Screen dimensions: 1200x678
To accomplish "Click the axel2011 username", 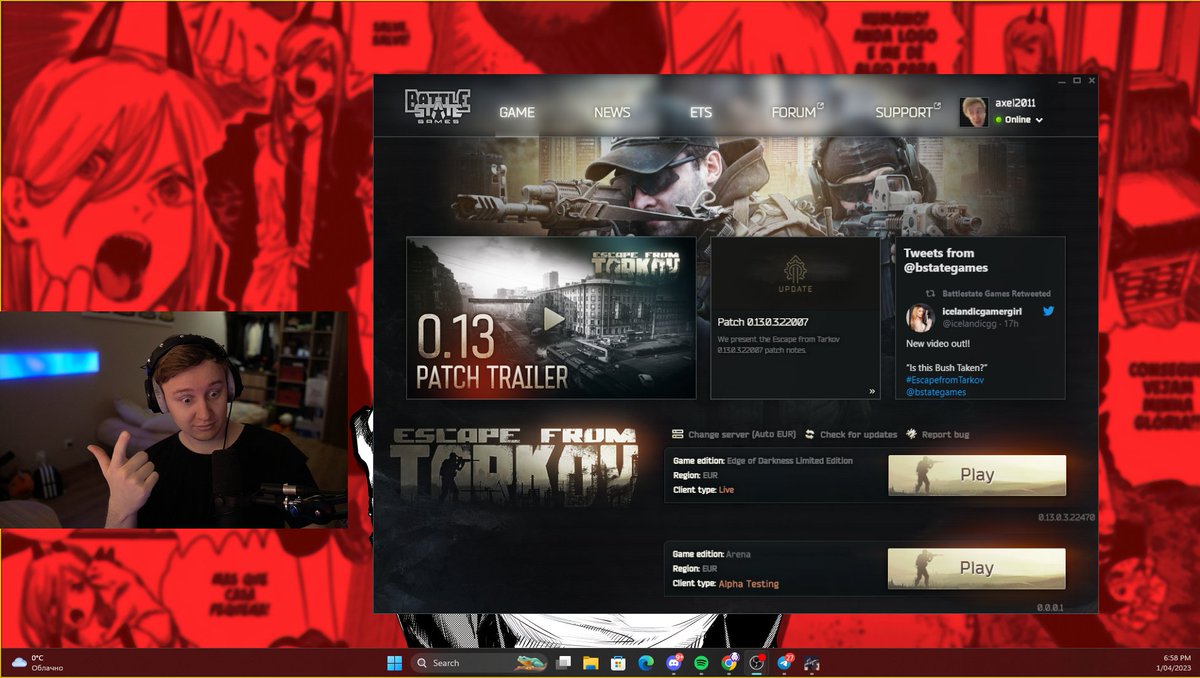I will click(x=1015, y=103).
